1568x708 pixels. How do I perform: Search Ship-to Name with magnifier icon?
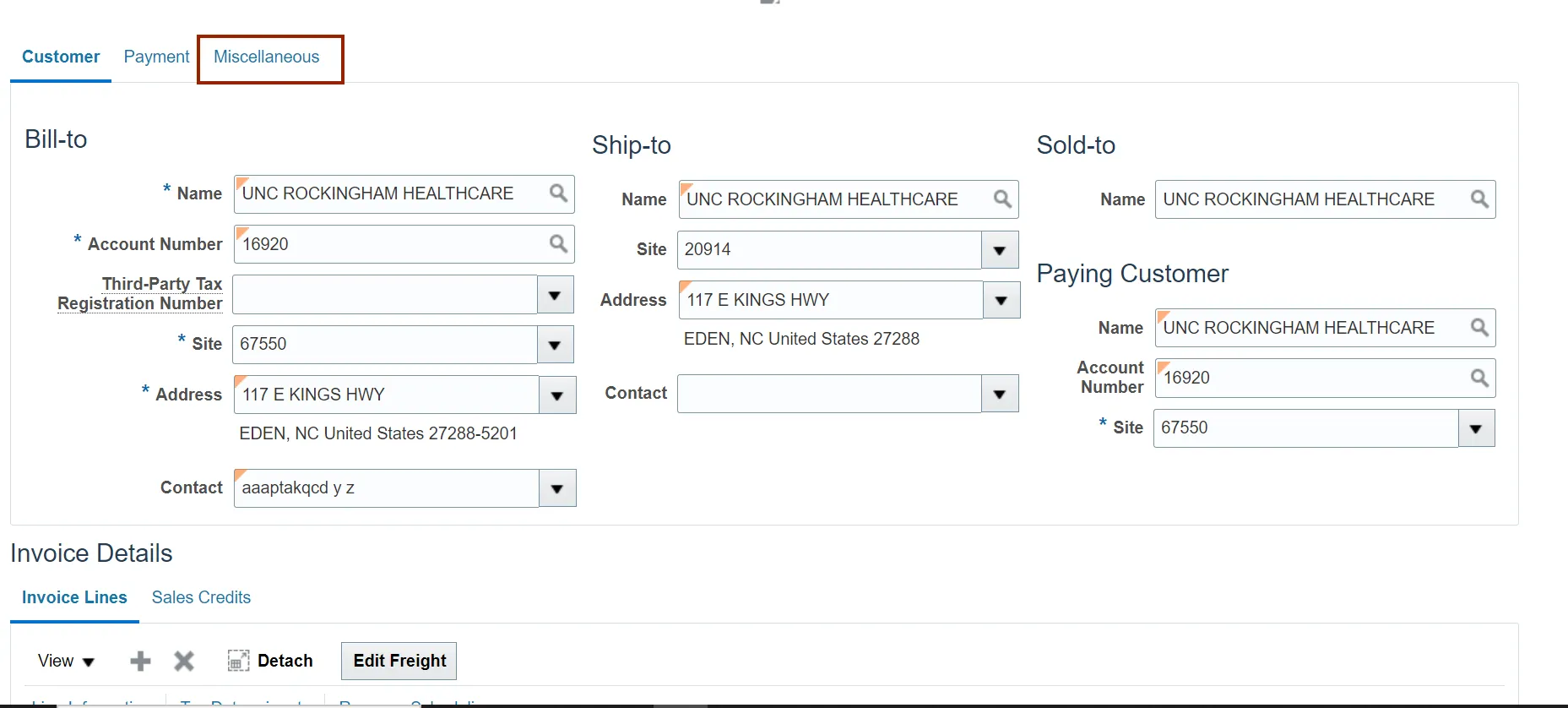1002,199
